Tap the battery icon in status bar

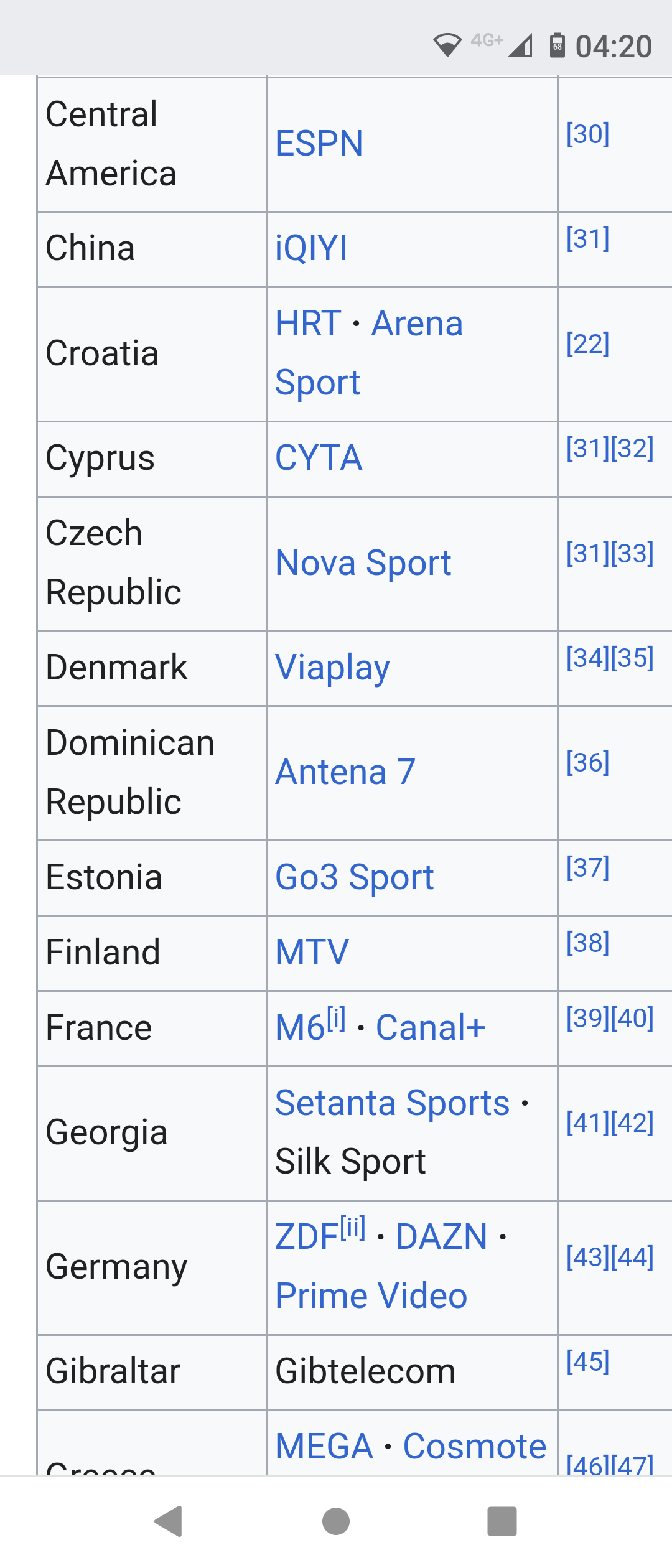pyautogui.click(x=558, y=45)
